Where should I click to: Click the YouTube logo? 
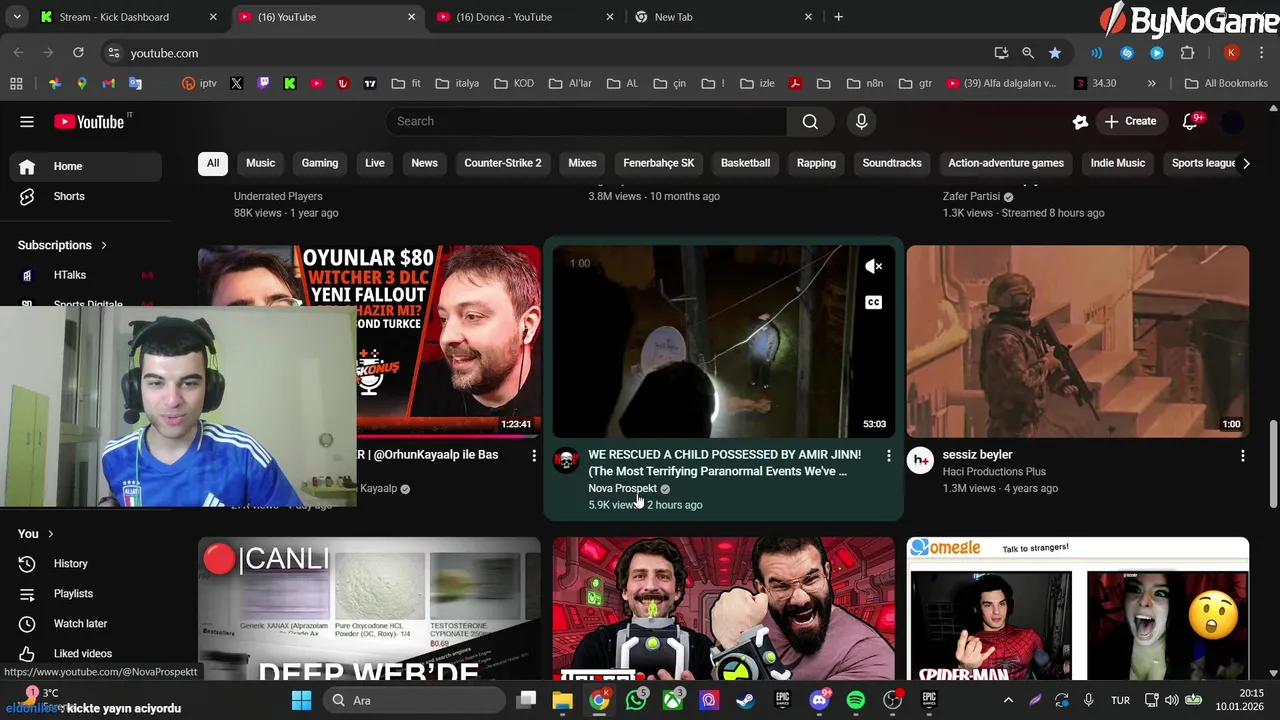[89, 122]
